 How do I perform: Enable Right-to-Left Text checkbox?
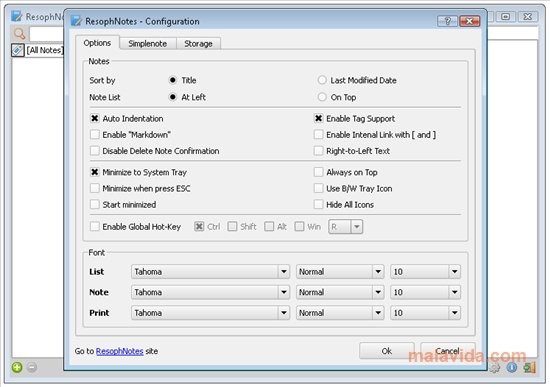(318, 151)
